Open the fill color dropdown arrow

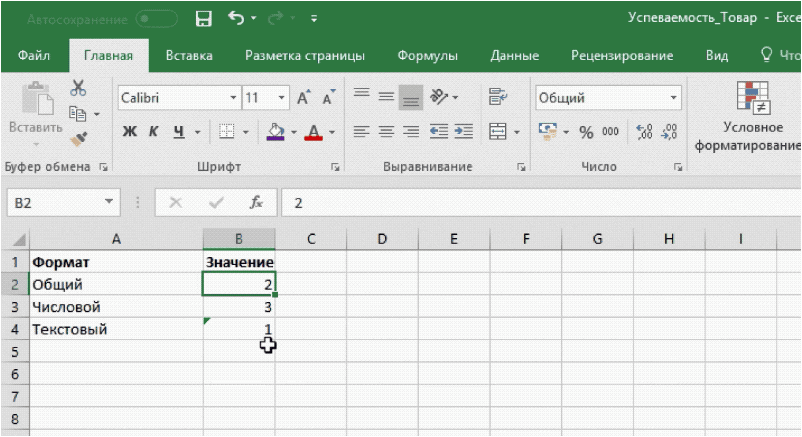coord(294,132)
